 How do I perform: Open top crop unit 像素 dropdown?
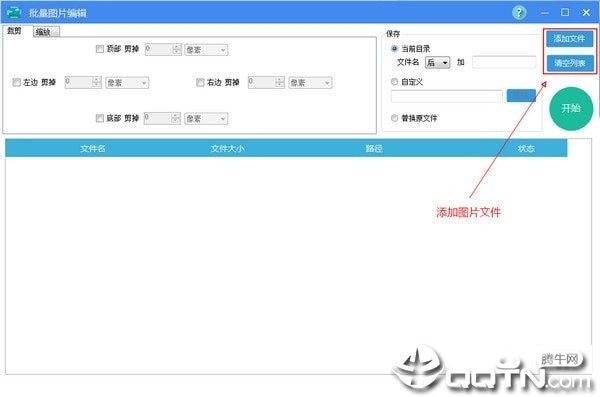[206, 50]
